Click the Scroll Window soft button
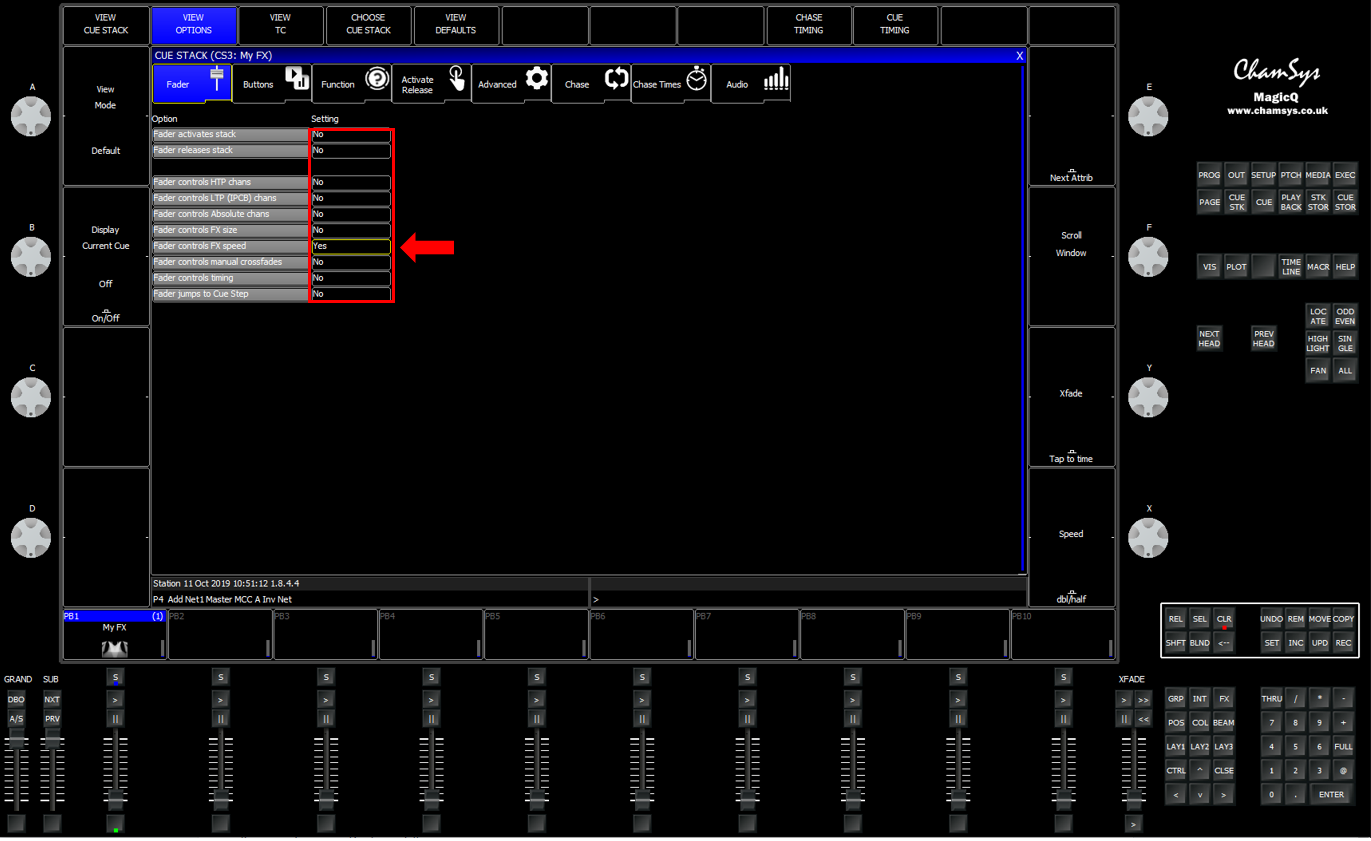Image resolution: width=1371 pixels, height=841 pixels. tap(1071, 256)
